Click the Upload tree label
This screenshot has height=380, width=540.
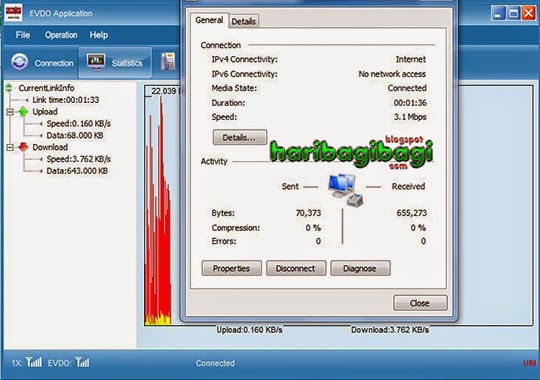click(45, 112)
